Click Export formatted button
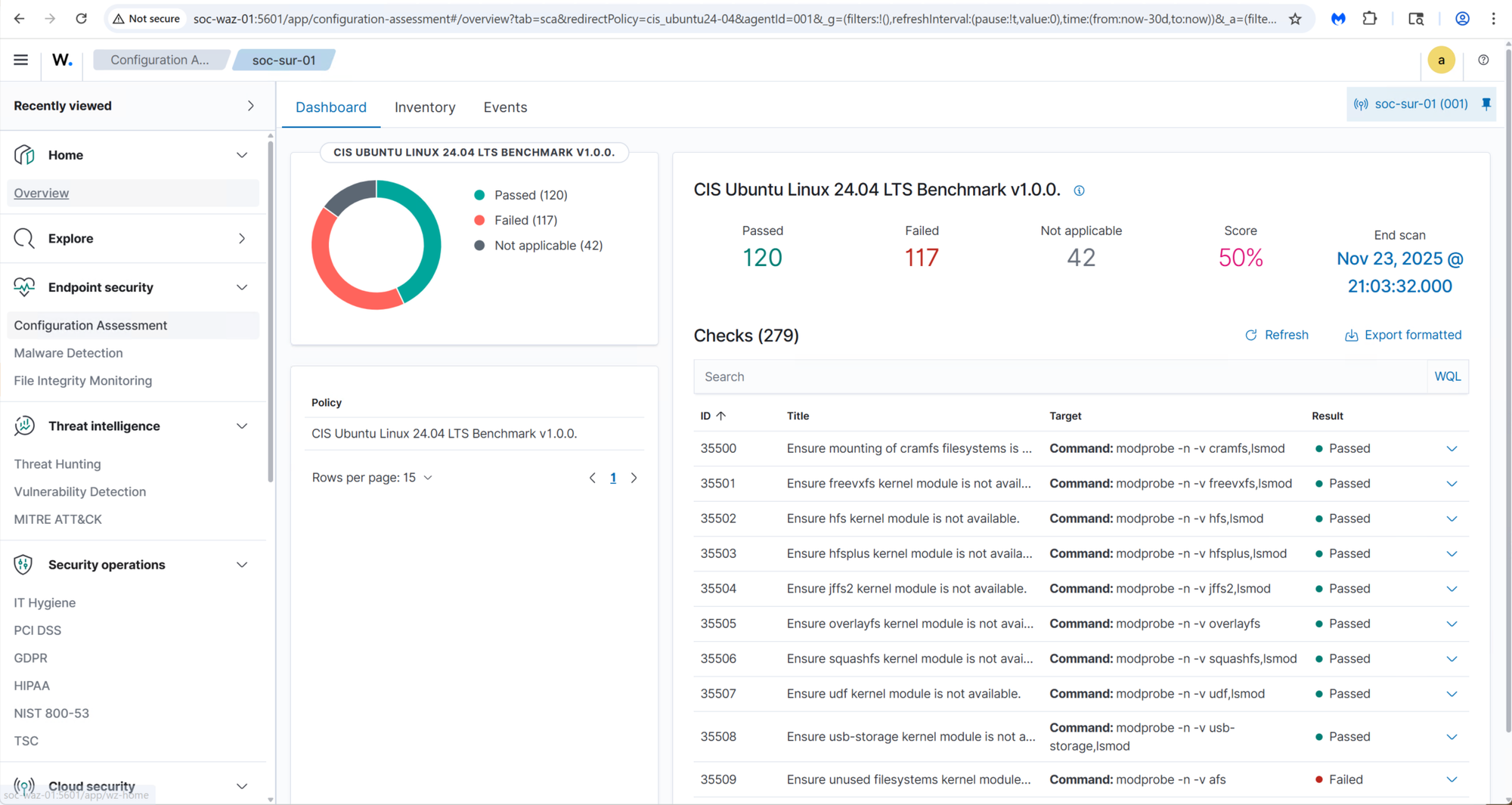 point(1403,335)
